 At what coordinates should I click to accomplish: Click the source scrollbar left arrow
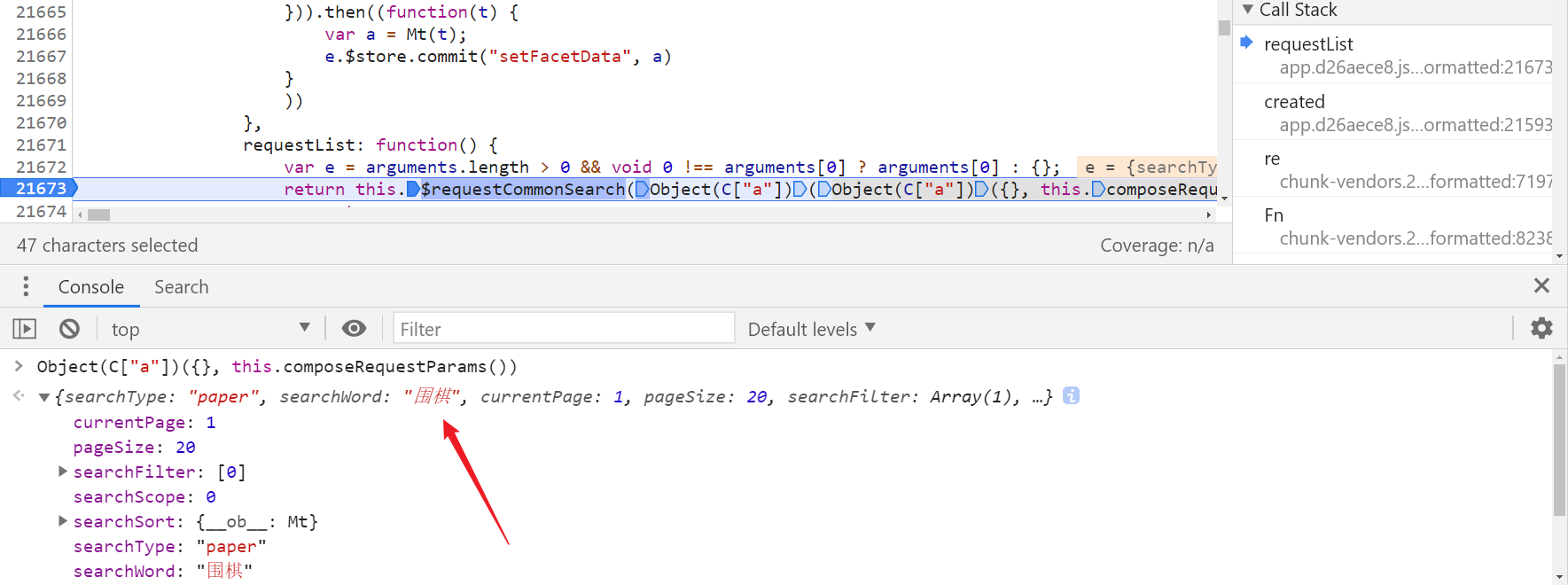(80, 214)
